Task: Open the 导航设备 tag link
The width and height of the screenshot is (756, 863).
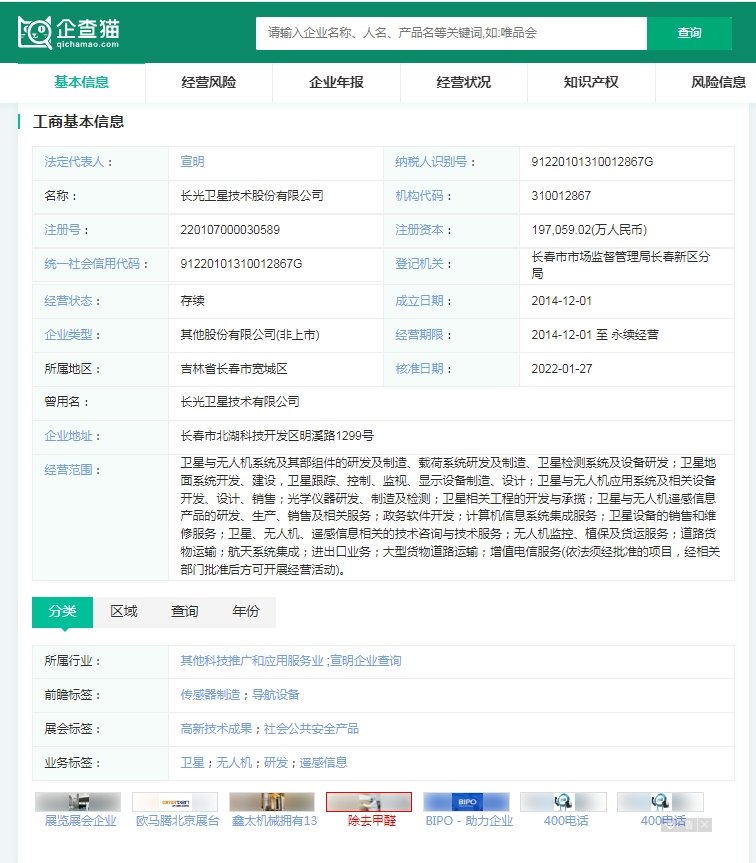Action: point(276,696)
